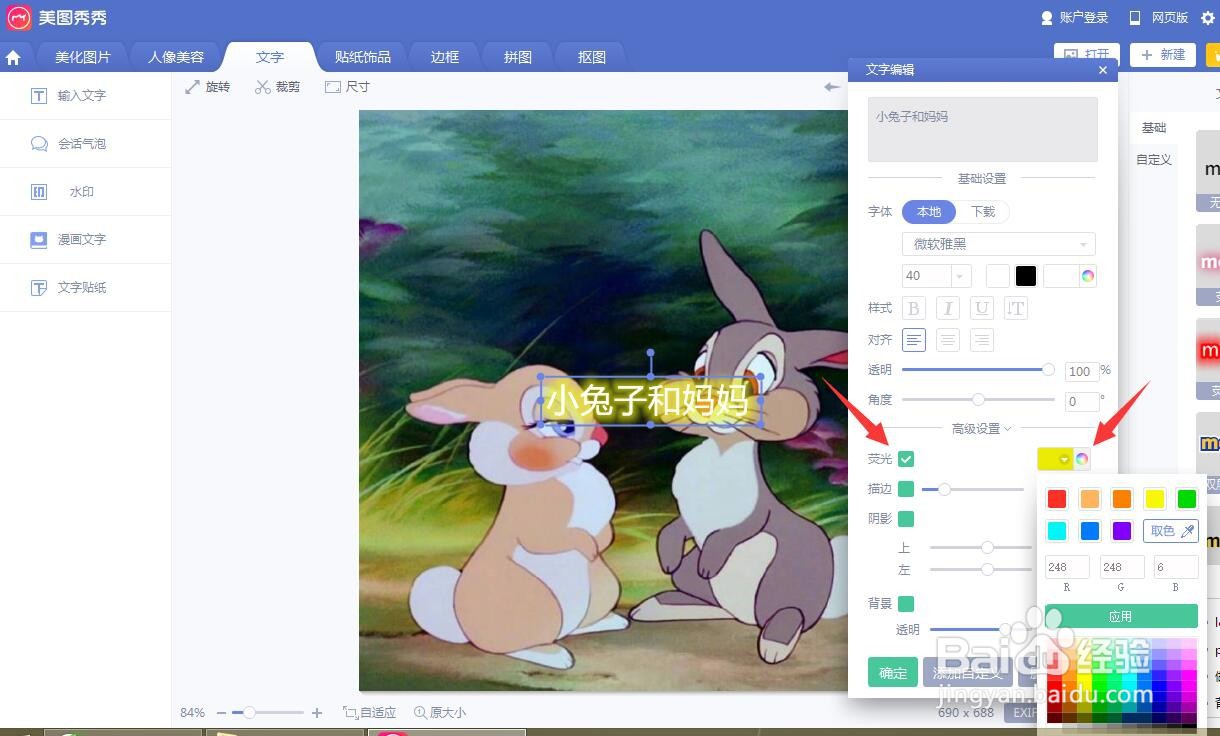Screen dimensions: 1220x736
Task: Click the text content box 小兔子和妈妈
Action: 983,129
